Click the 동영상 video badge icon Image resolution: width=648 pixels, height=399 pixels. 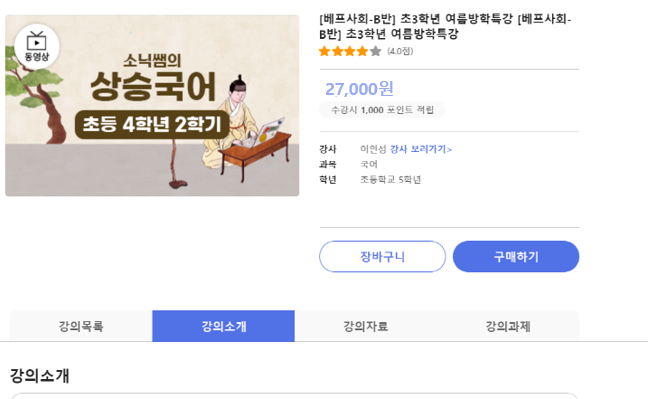click(x=37, y=46)
